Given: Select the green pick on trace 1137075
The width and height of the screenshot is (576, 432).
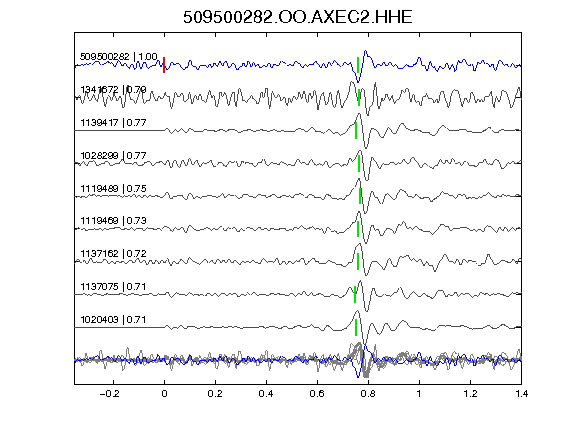Looking at the screenshot, I should click(355, 294).
